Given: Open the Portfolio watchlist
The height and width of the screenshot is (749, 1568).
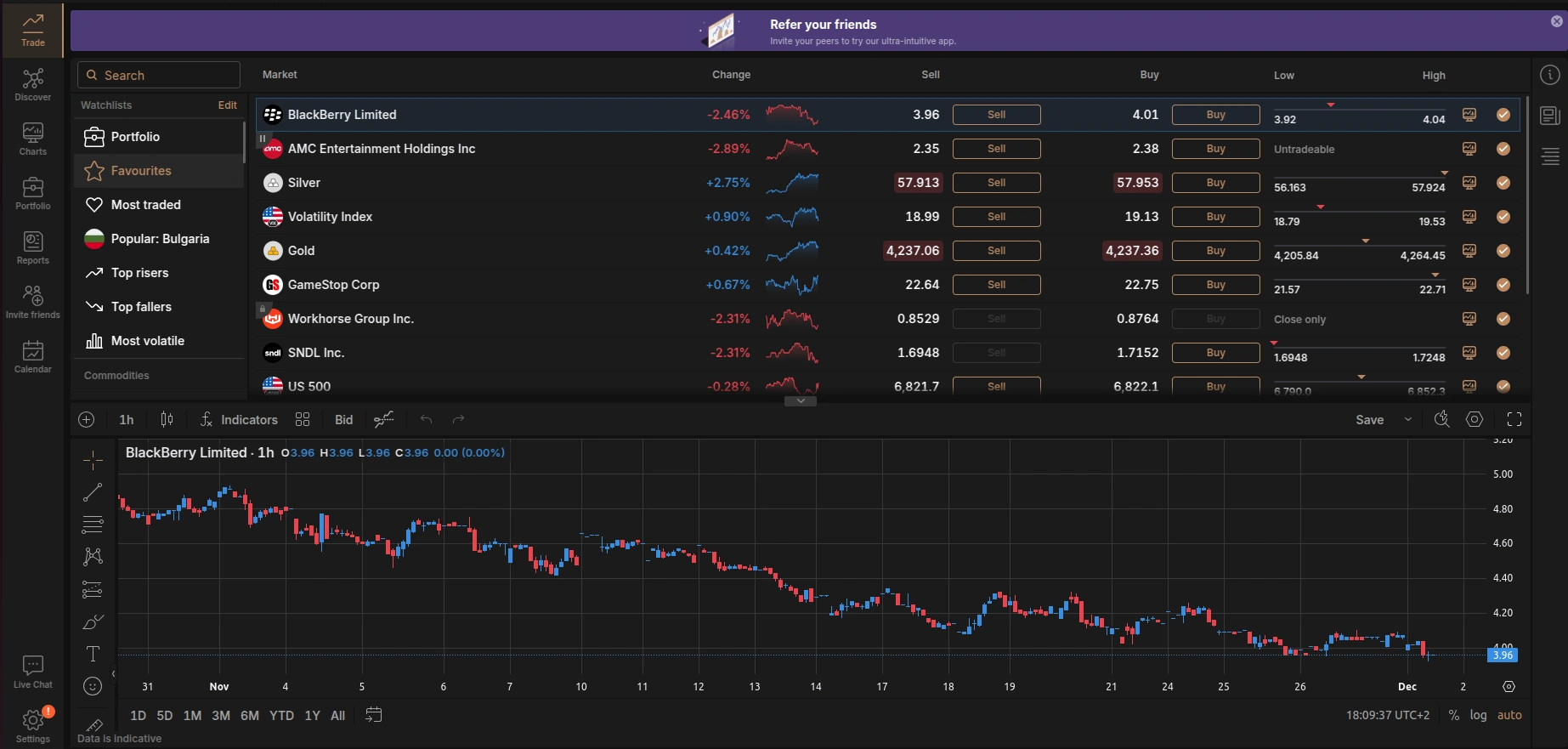Looking at the screenshot, I should tap(159, 137).
